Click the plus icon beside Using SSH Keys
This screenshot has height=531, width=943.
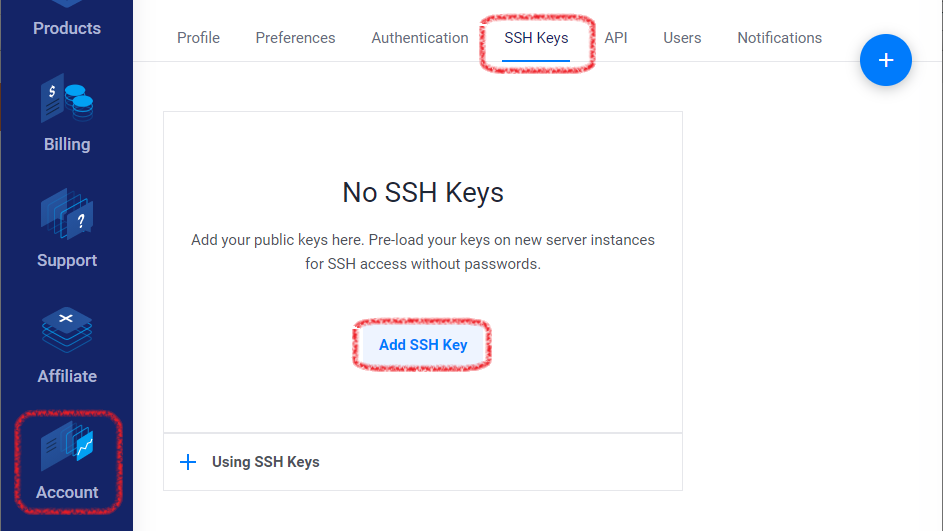pyautogui.click(x=188, y=462)
